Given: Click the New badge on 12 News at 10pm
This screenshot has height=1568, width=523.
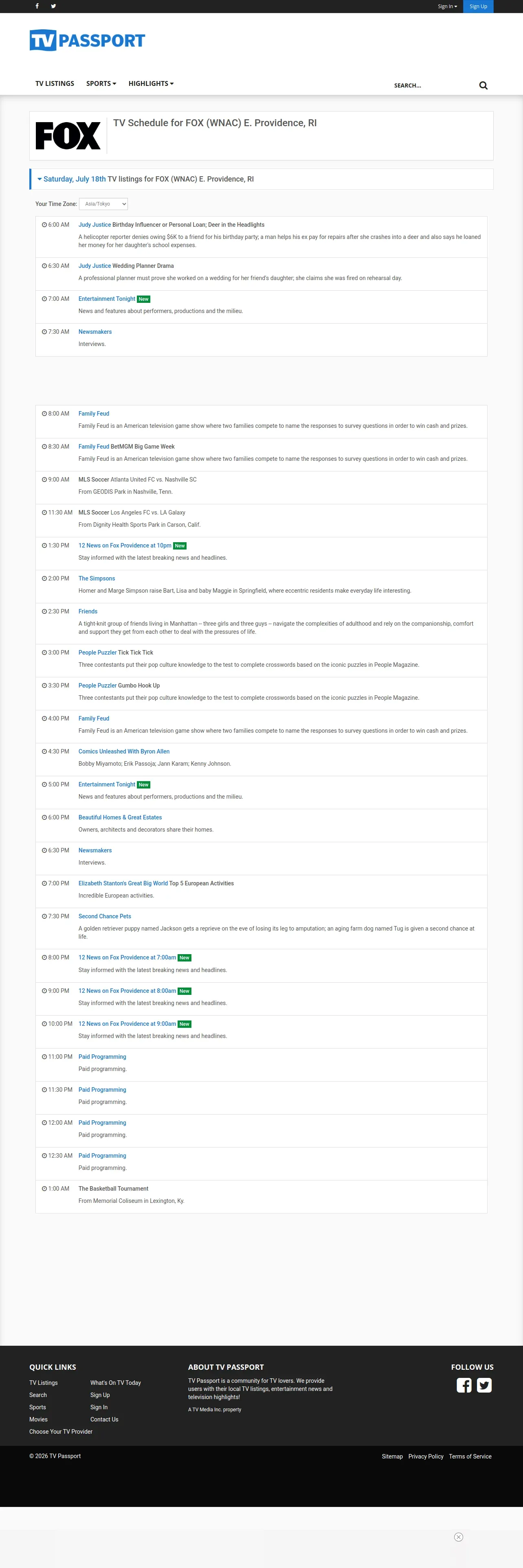Looking at the screenshot, I should [180, 546].
